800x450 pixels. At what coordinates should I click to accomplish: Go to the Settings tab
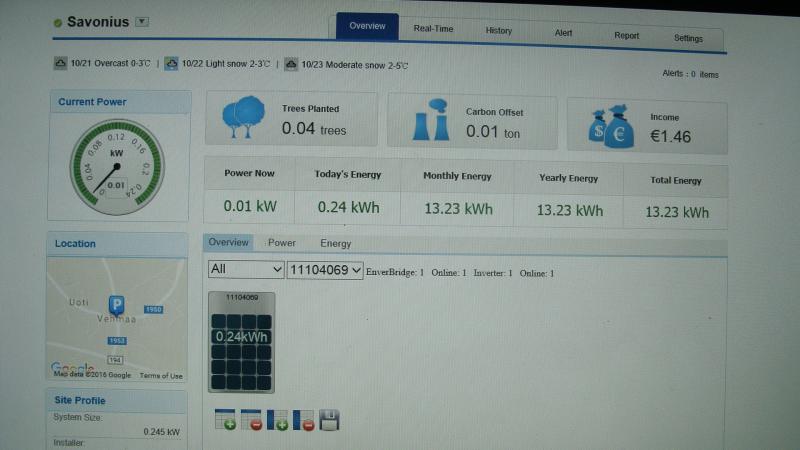coord(688,38)
